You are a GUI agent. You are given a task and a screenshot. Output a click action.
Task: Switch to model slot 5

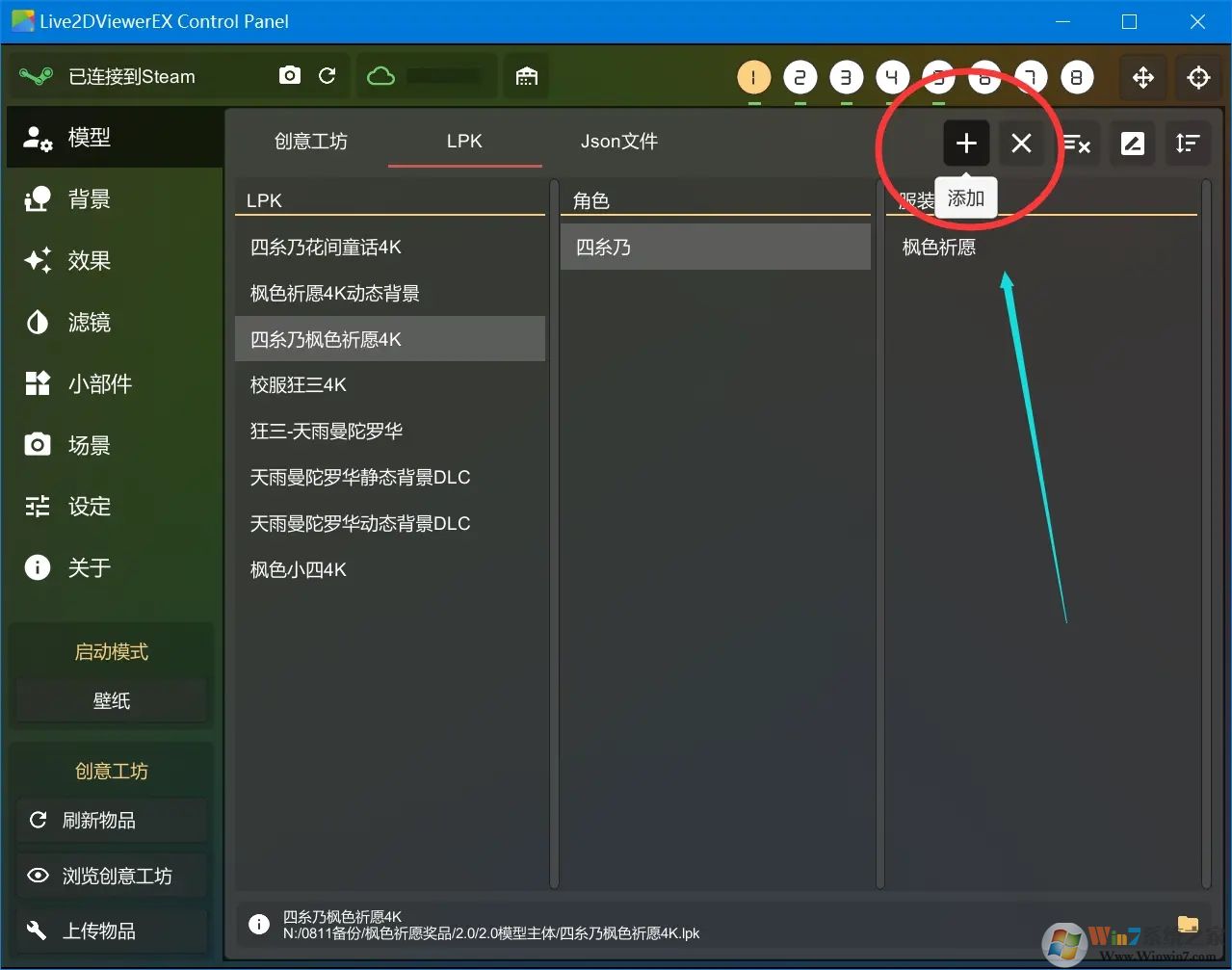[939, 77]
